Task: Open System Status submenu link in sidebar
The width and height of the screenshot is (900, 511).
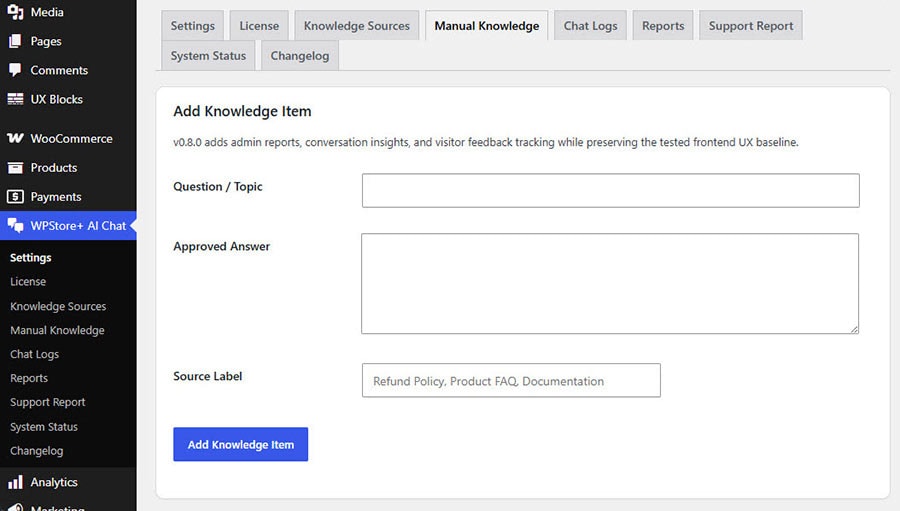Action: click(44, 427)
